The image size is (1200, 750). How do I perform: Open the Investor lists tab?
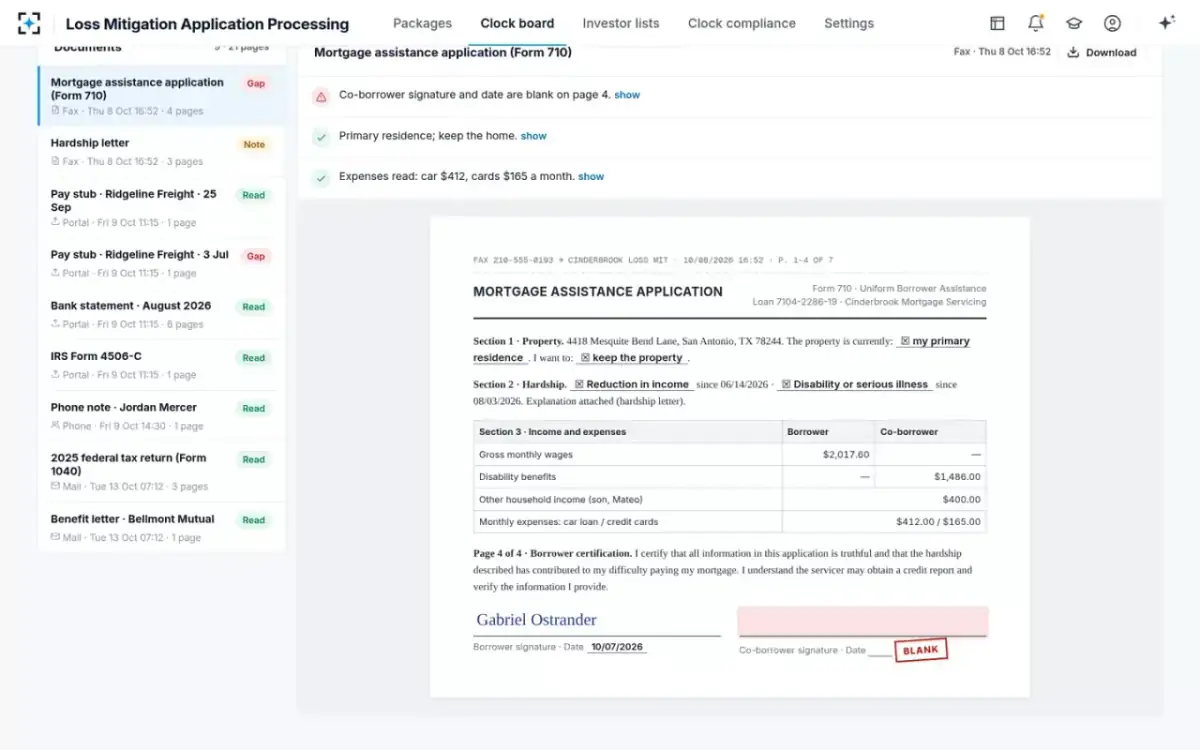click(x=621, y=23)
